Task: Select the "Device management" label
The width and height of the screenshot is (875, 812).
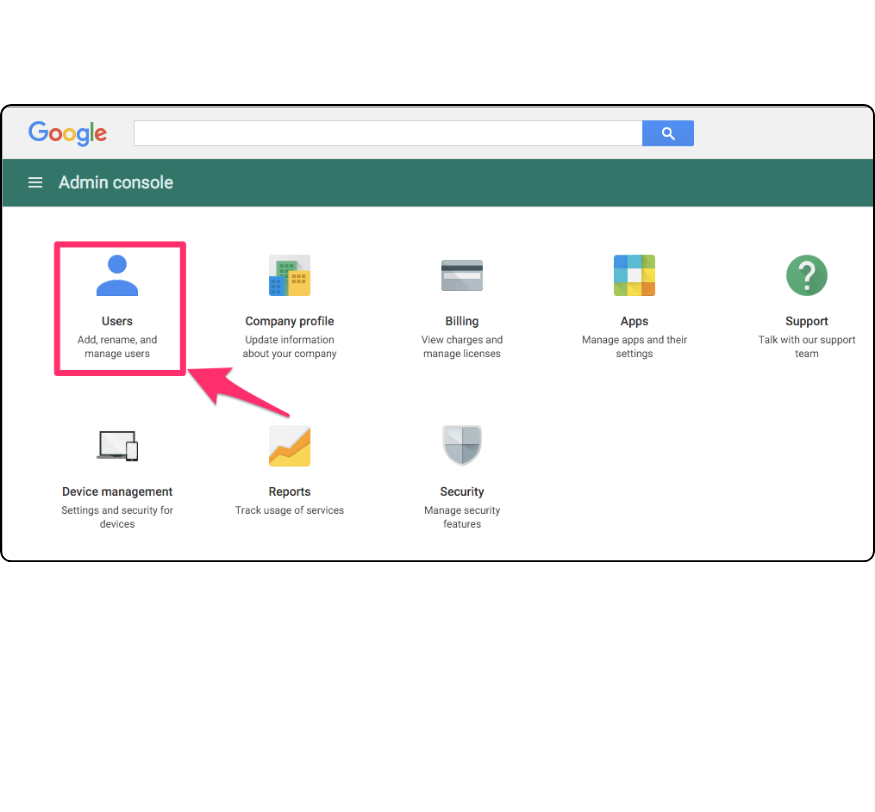Action: [x=117, y=492]
